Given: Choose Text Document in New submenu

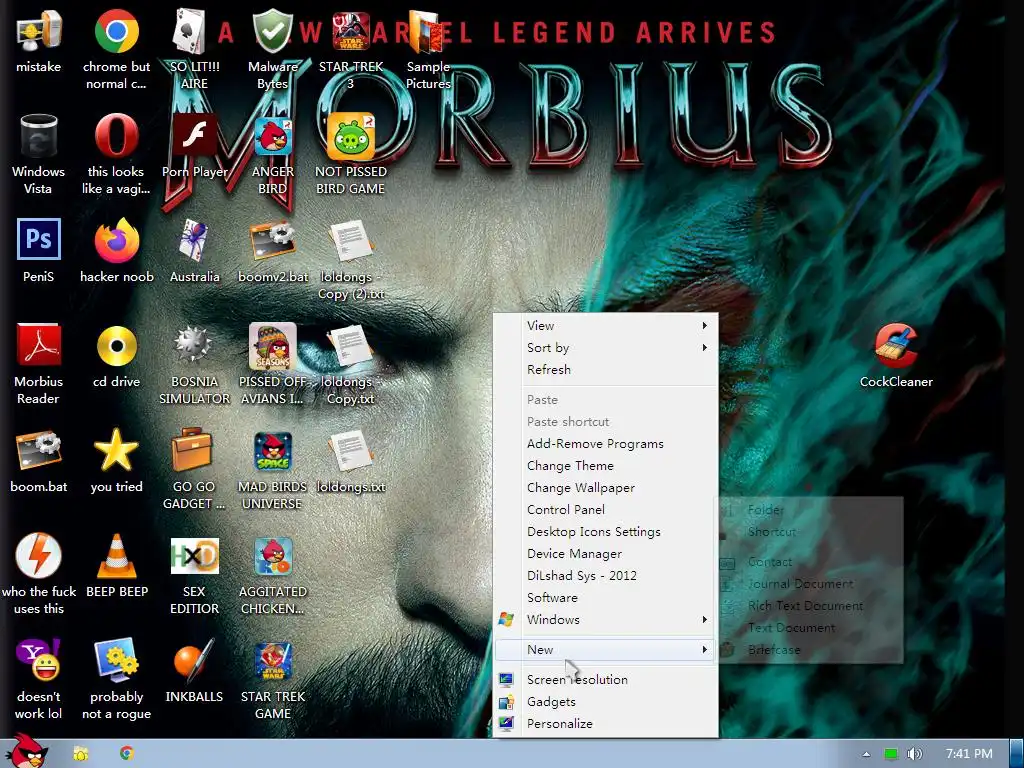Looking at the screenshot, I should [810, 628].
